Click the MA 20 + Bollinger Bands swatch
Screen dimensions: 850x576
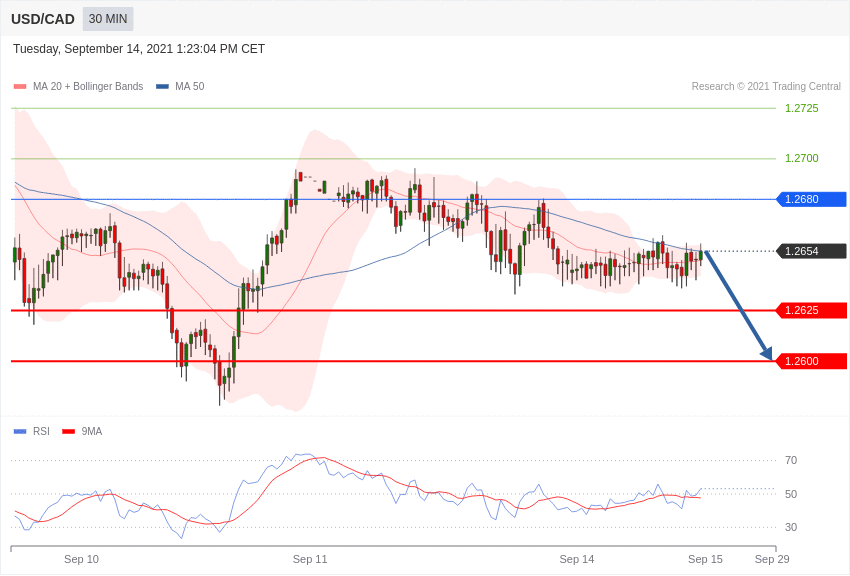tap(20, 86)
